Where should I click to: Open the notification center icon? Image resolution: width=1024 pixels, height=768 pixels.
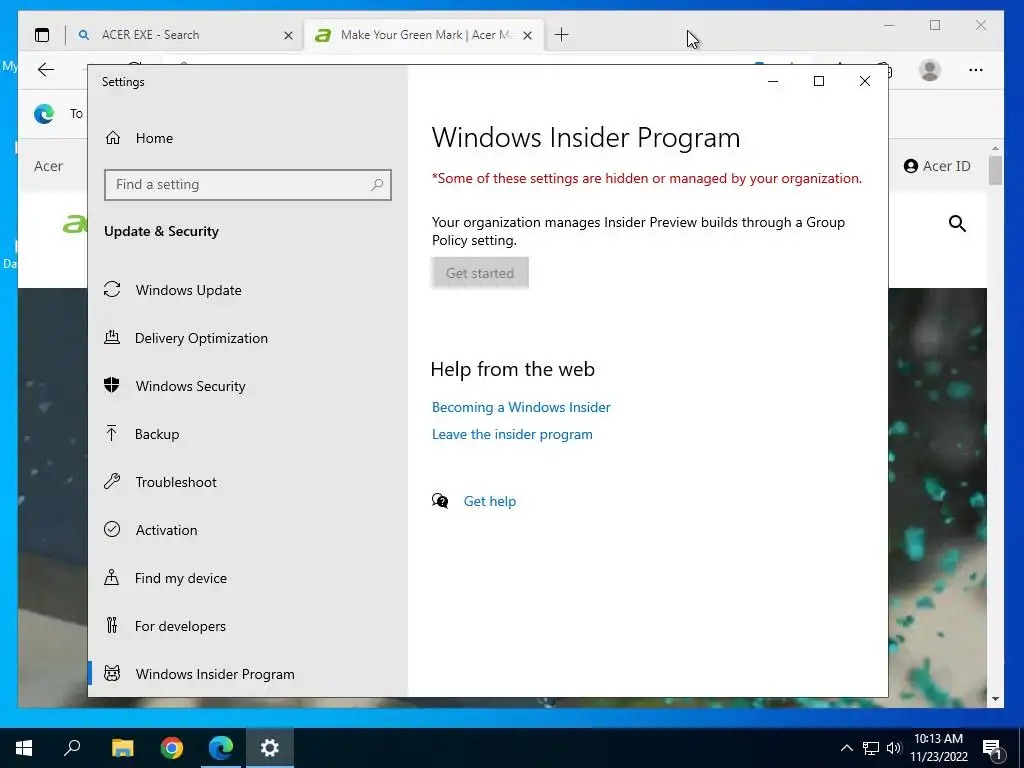993,748
